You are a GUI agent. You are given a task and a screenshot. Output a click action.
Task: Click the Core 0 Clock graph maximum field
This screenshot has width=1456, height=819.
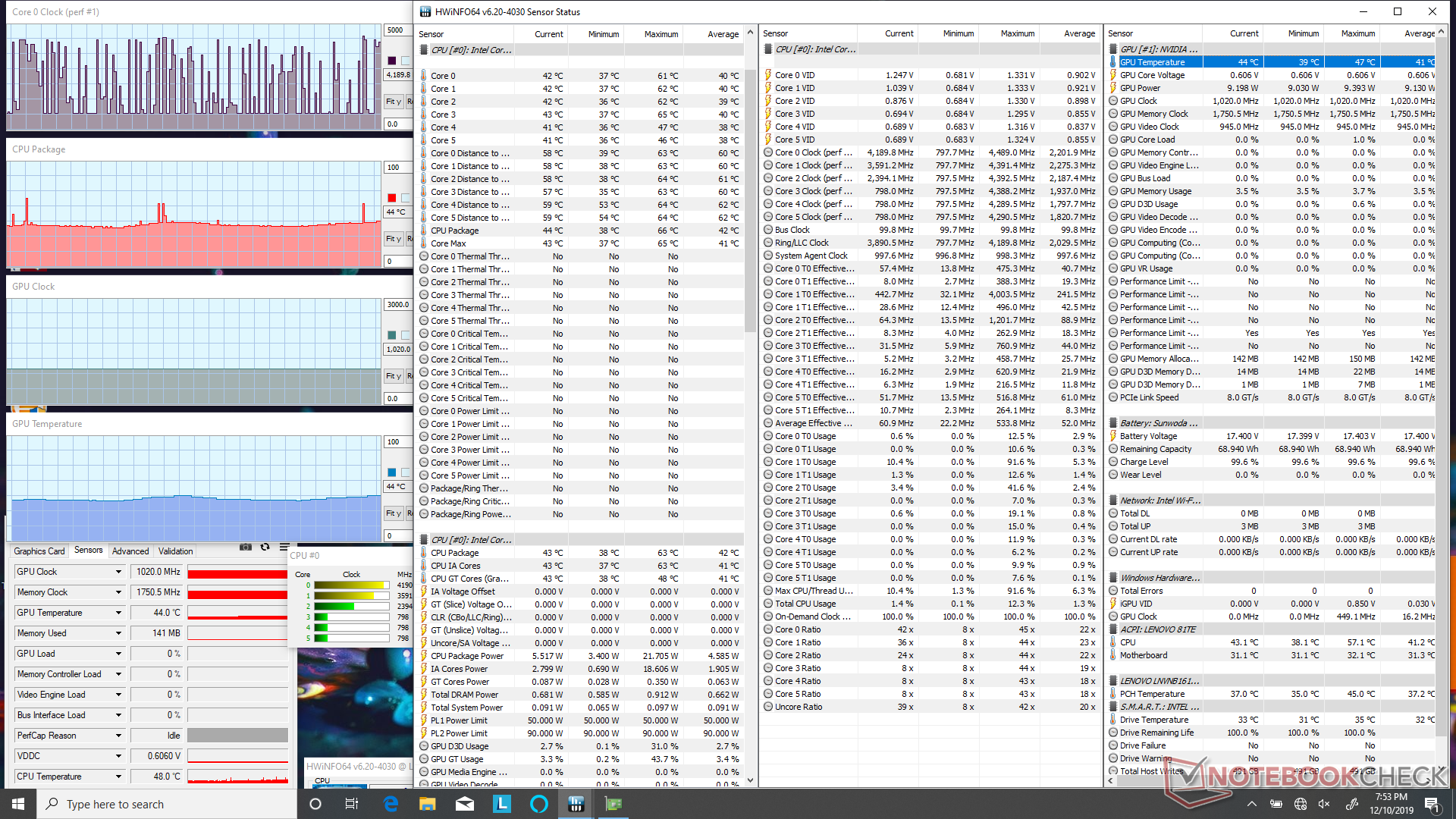[x=397, y=30]
